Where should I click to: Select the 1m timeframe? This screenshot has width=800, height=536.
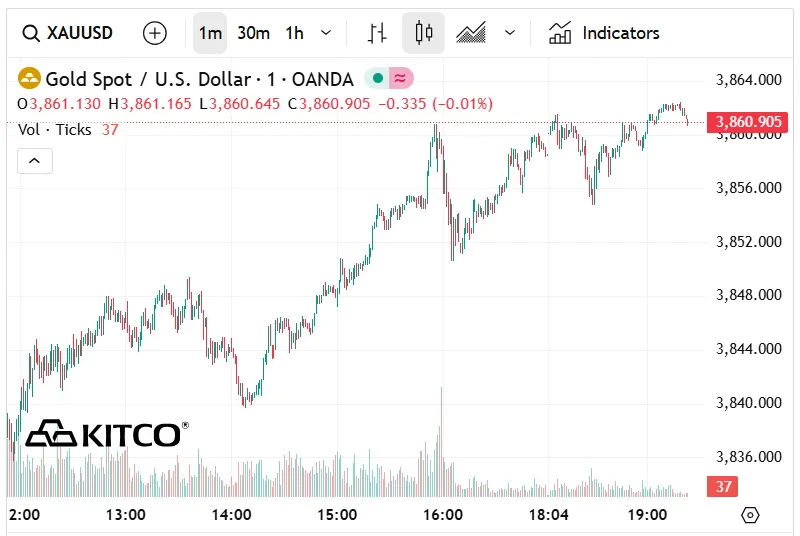click(210, 33)
